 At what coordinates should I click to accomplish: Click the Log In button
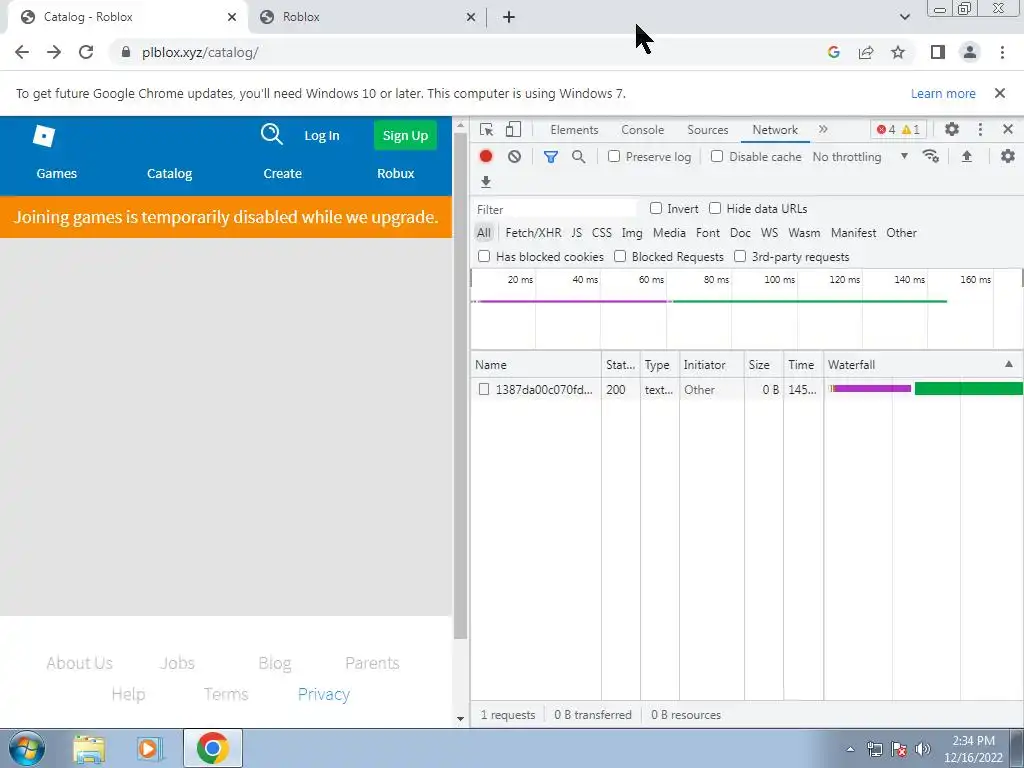(322, 135)
